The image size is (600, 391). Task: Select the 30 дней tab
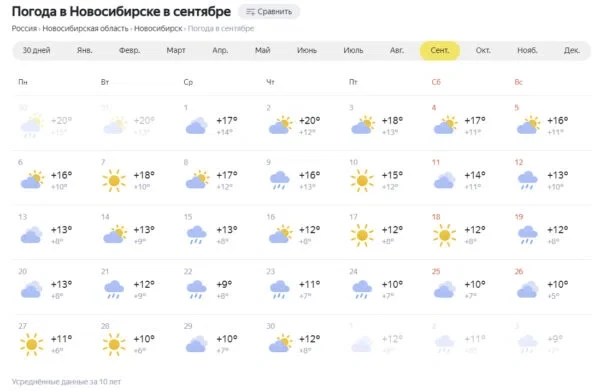pos(36,51)
